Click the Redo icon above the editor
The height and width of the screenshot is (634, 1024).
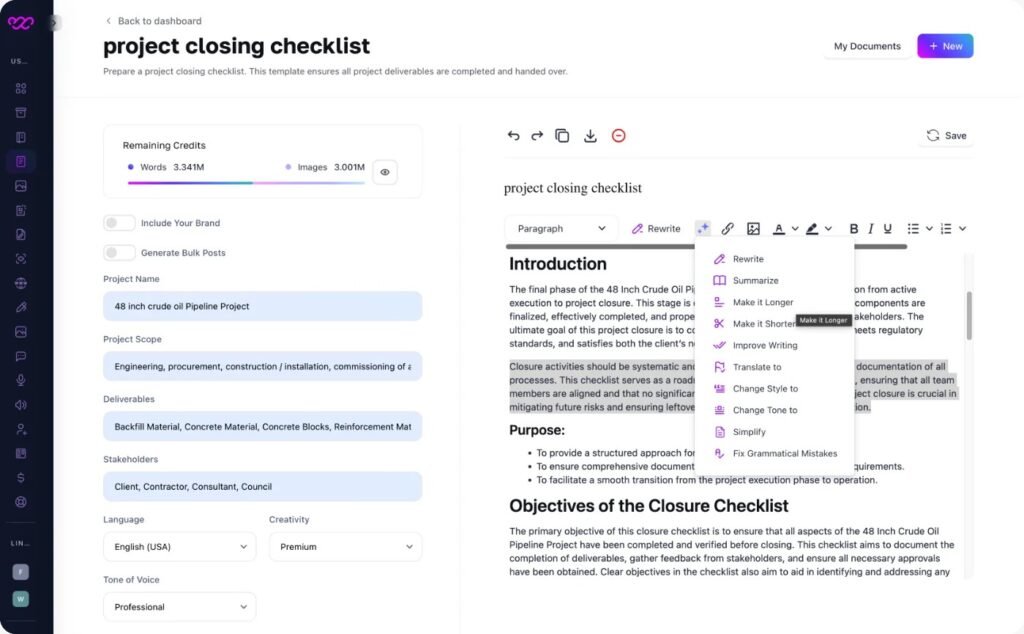(x=538, y=135)
